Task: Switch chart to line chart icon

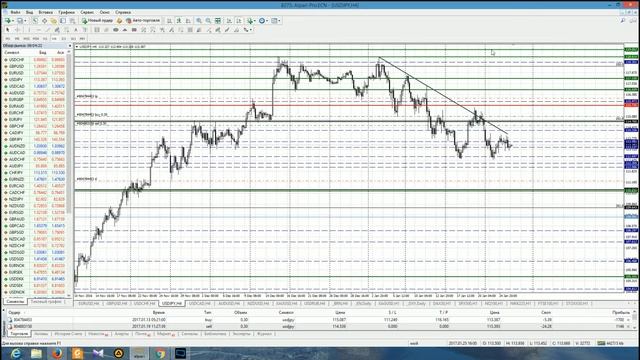Action: 188,20
